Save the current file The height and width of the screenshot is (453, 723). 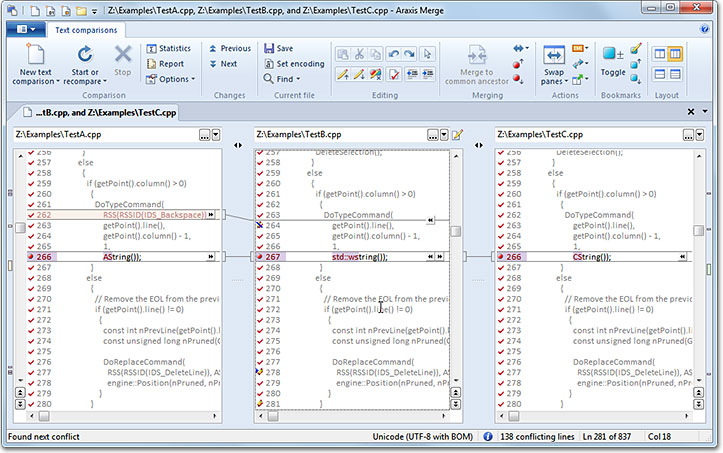coord(279,48)
